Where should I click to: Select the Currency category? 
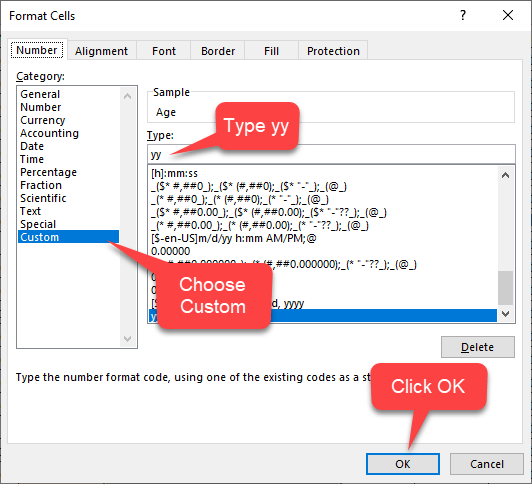43,120
